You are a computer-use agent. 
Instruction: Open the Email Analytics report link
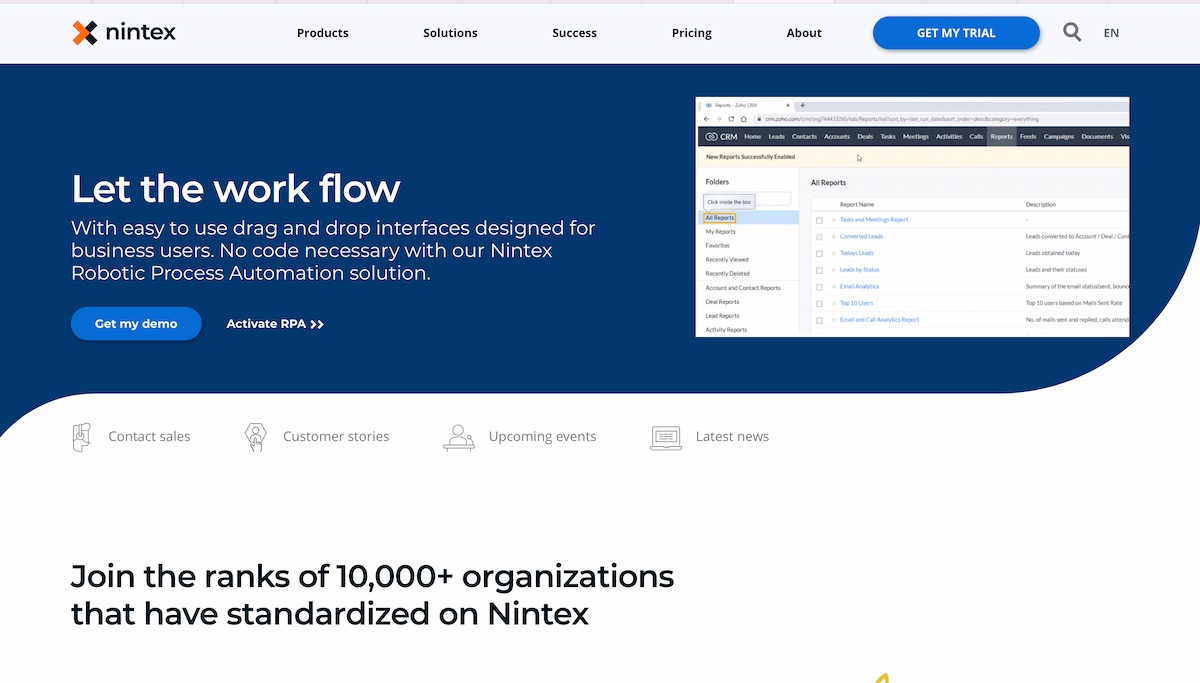tap(859, 287)
